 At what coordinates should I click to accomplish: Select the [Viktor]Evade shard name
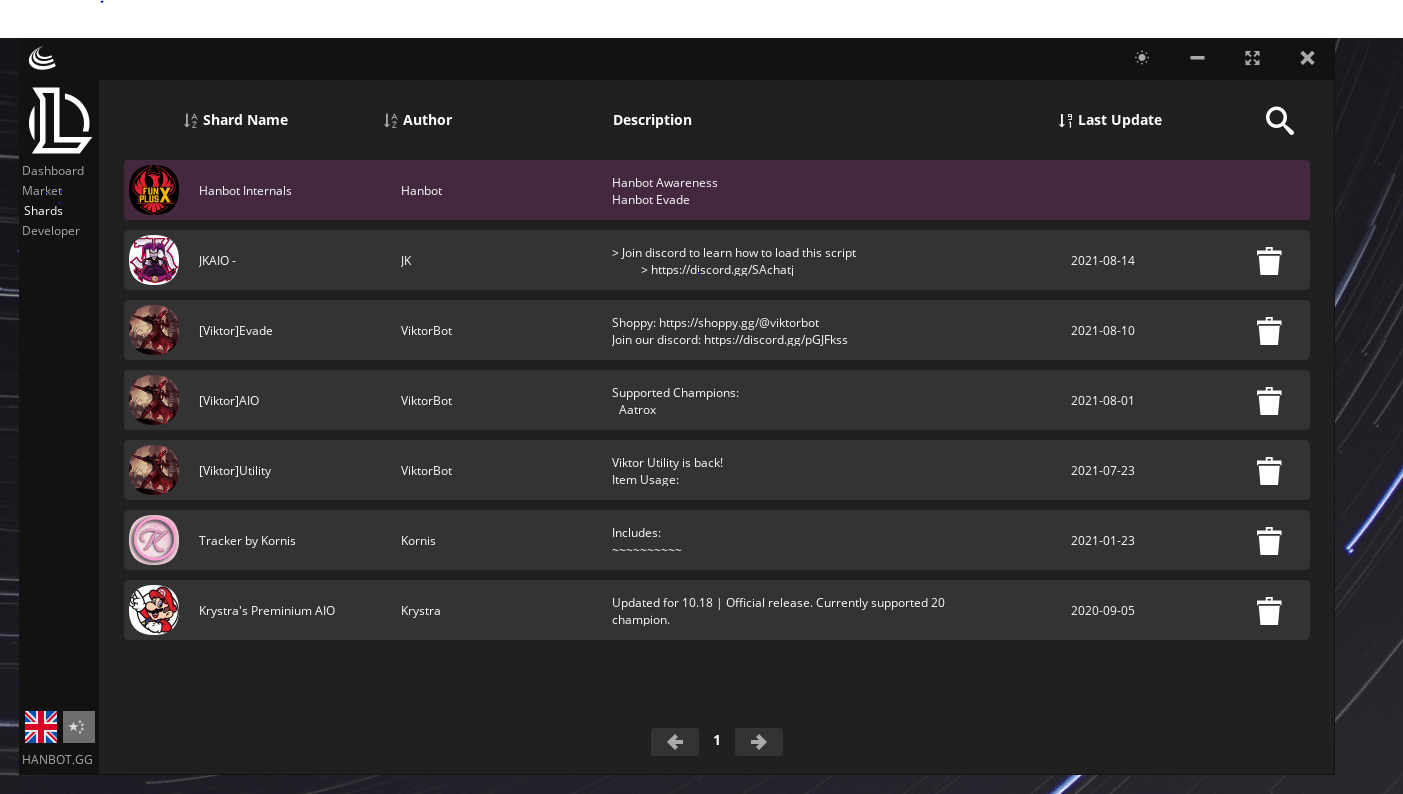point(236,331)
